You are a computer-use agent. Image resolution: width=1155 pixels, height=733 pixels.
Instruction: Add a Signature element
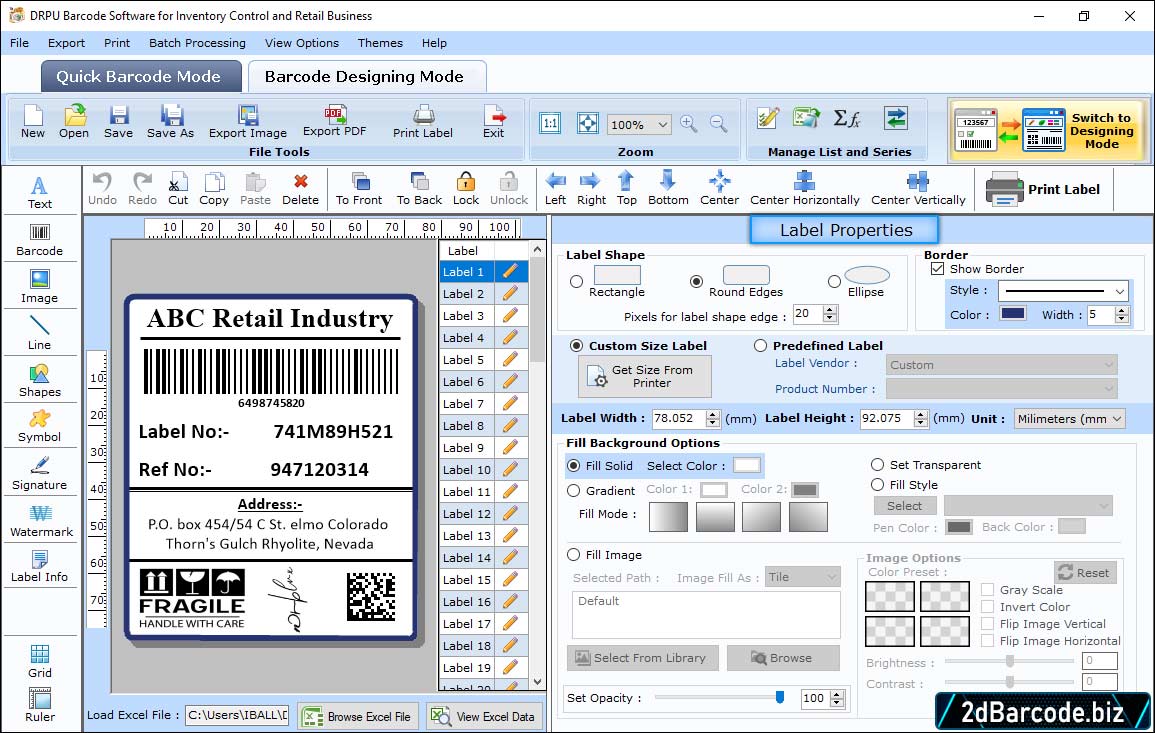[40, 473]
